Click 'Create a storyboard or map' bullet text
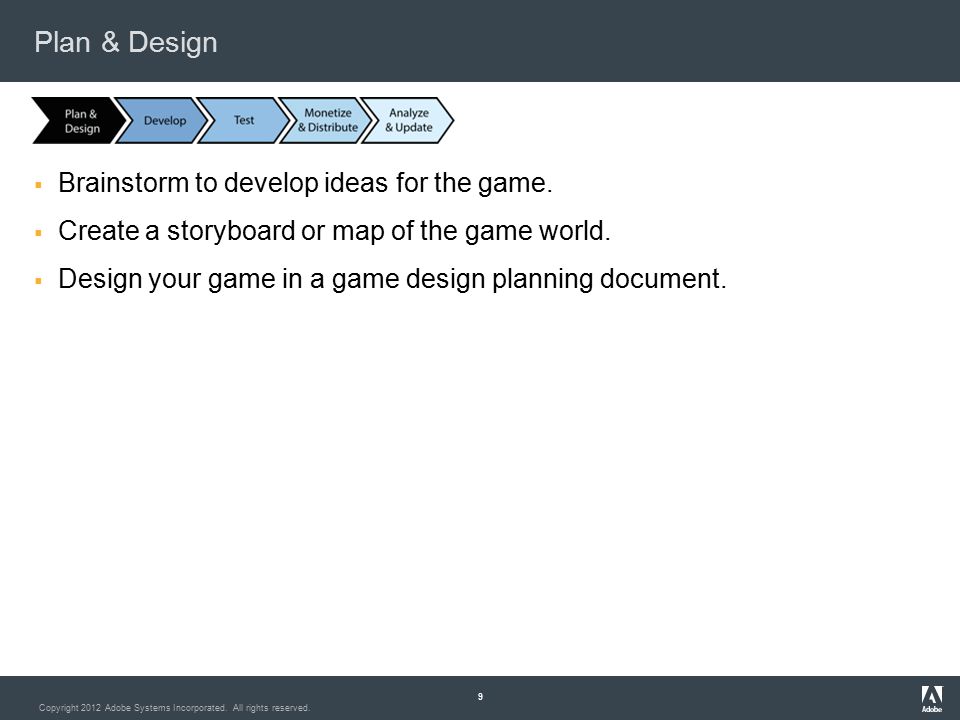This screenshot has height=720, width=960. (x=334, y=231)
